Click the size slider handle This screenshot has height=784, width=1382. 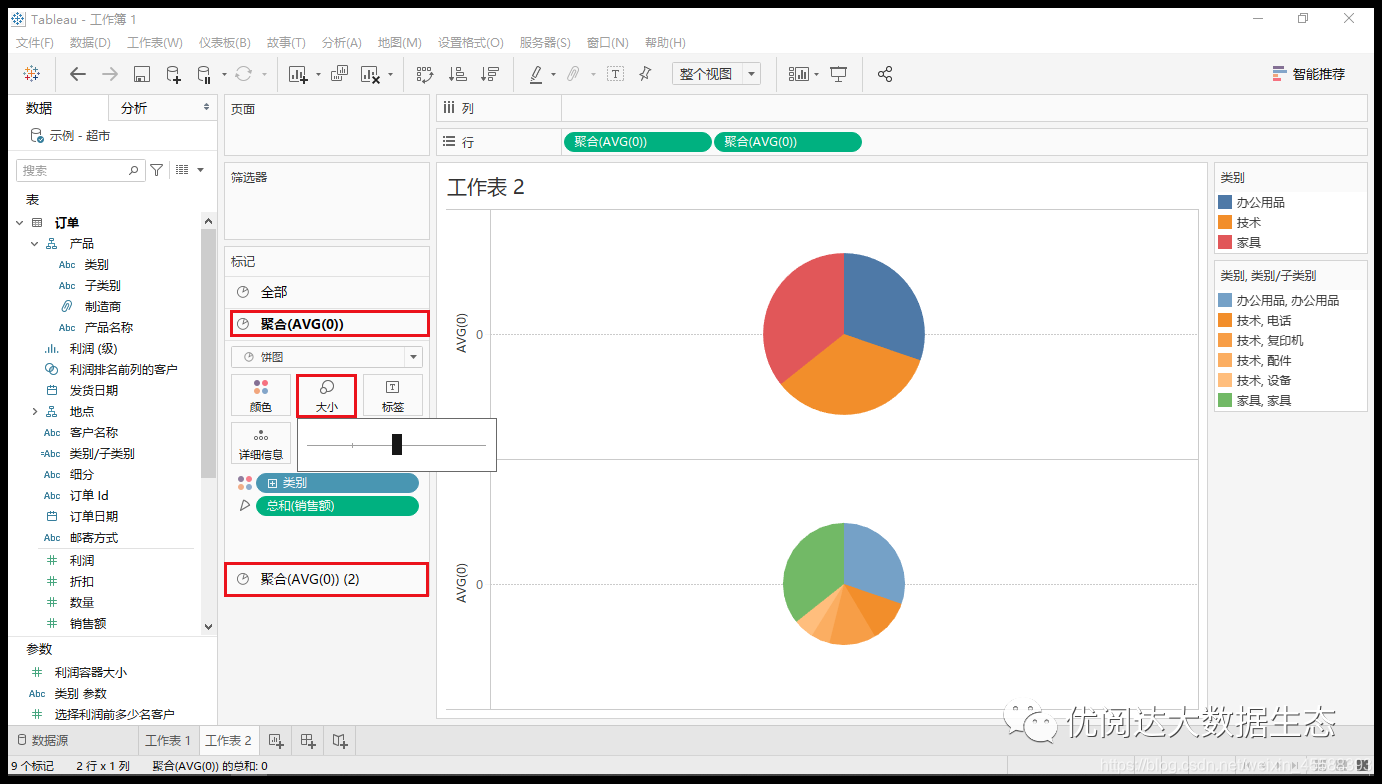click(397, 444)
